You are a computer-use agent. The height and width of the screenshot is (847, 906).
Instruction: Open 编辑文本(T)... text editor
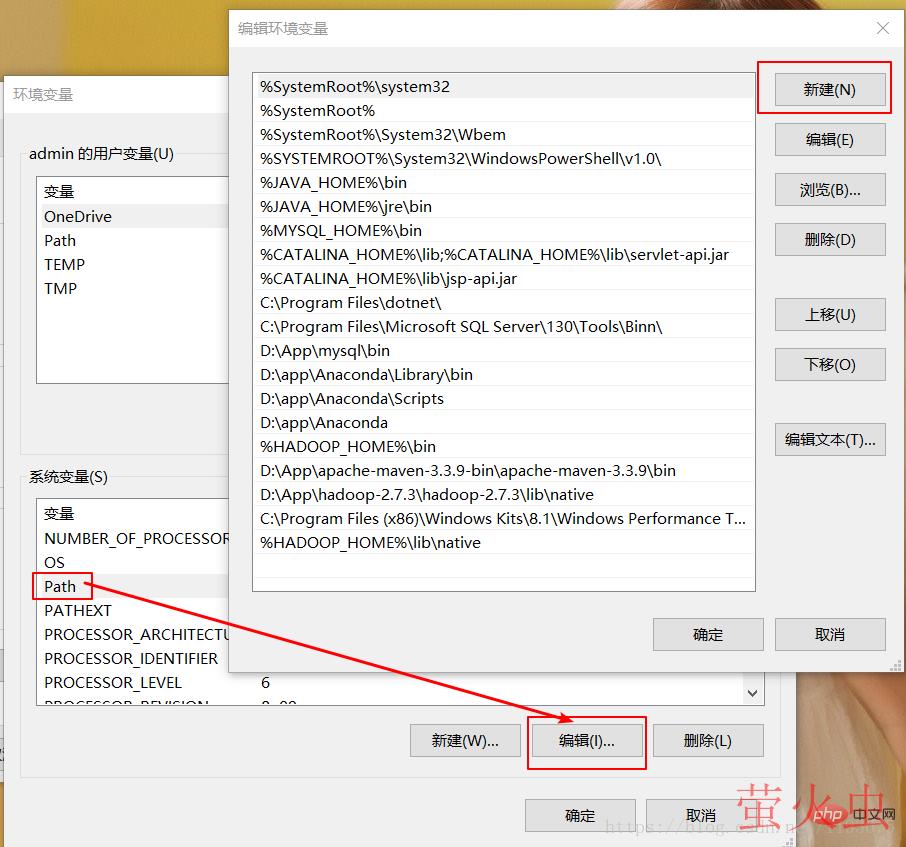point(830,440)
